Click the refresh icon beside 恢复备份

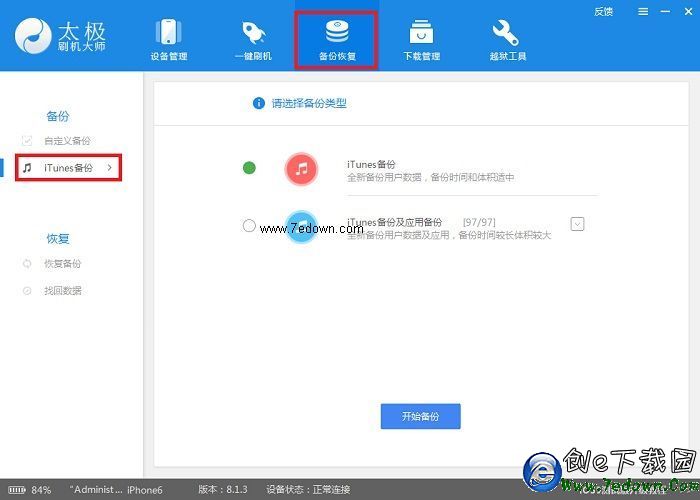click(x=27, y=264)
